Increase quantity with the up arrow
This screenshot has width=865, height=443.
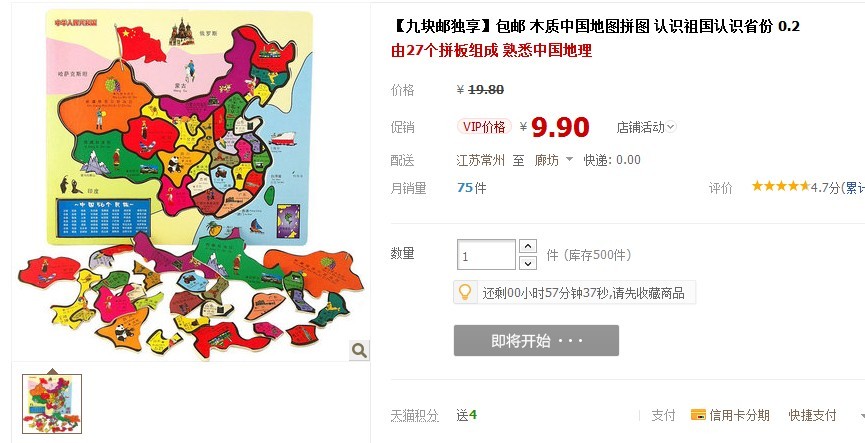[x=528, y=246]
